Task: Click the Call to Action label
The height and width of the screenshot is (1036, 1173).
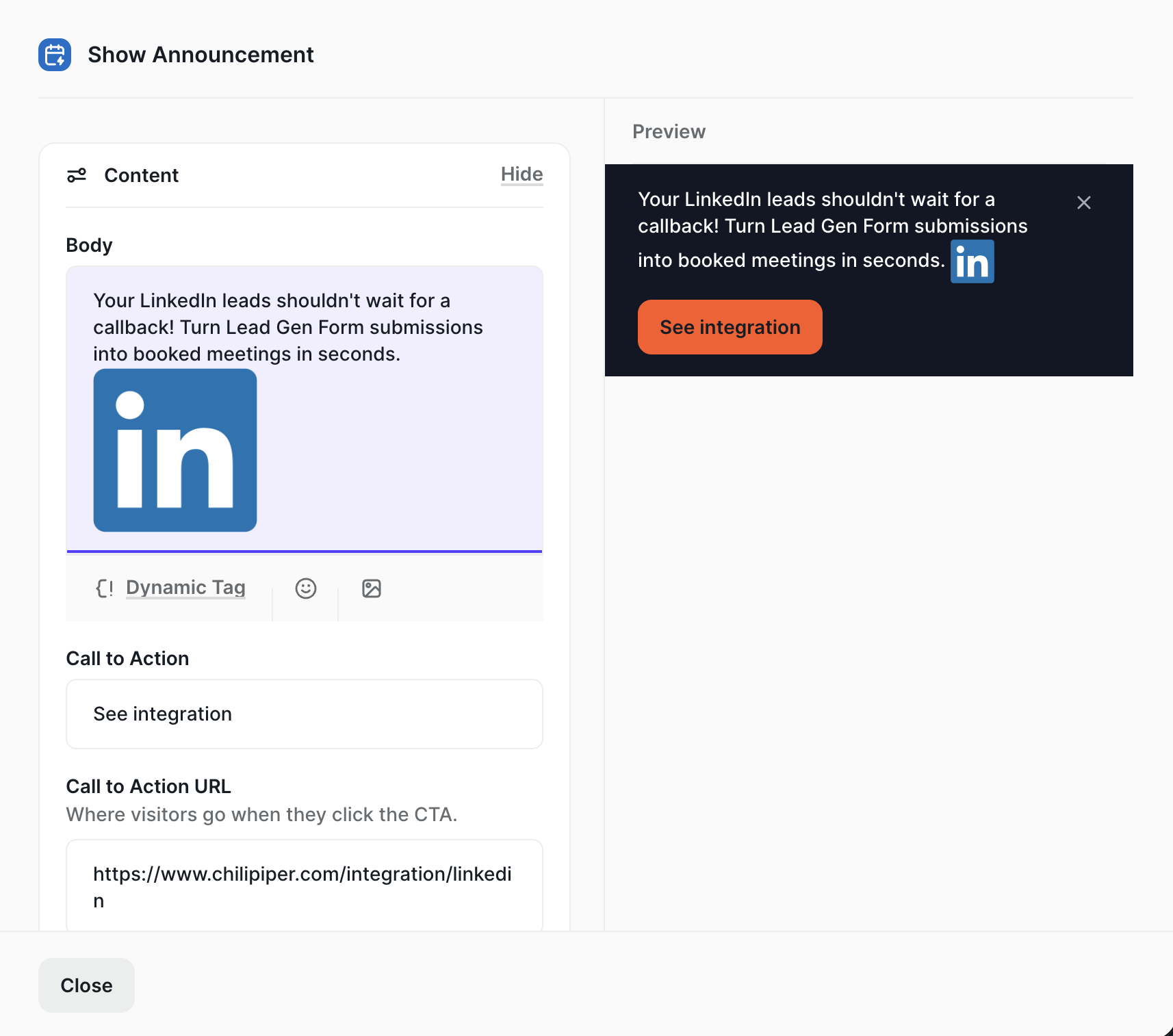Action: [127, 658]
